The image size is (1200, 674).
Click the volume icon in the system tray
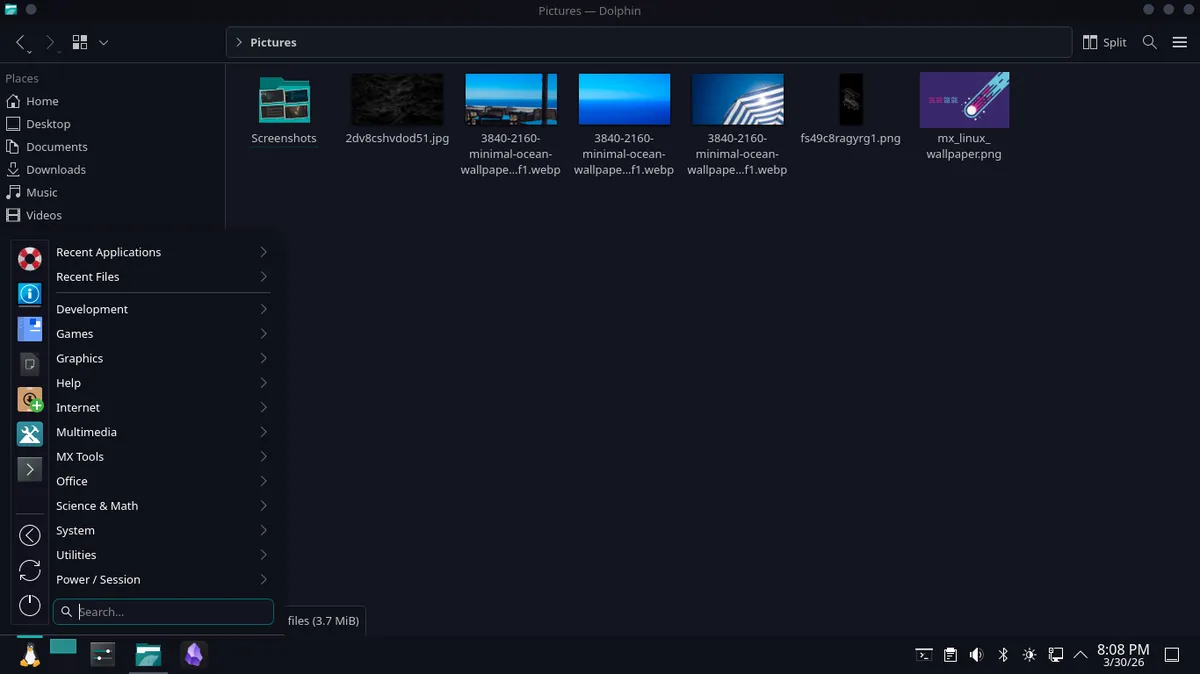point(976,654)
